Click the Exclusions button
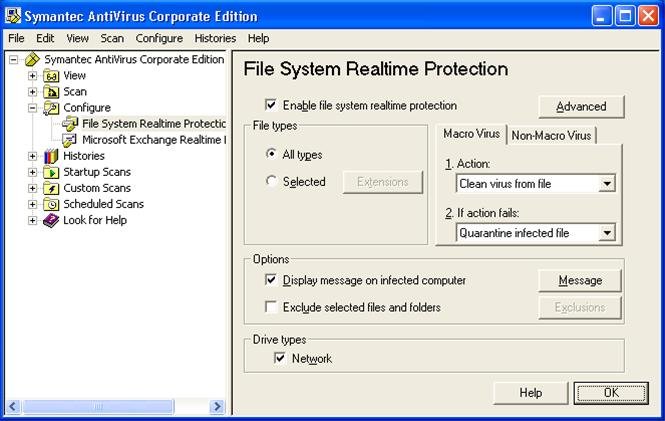 (x=580, y=307)
